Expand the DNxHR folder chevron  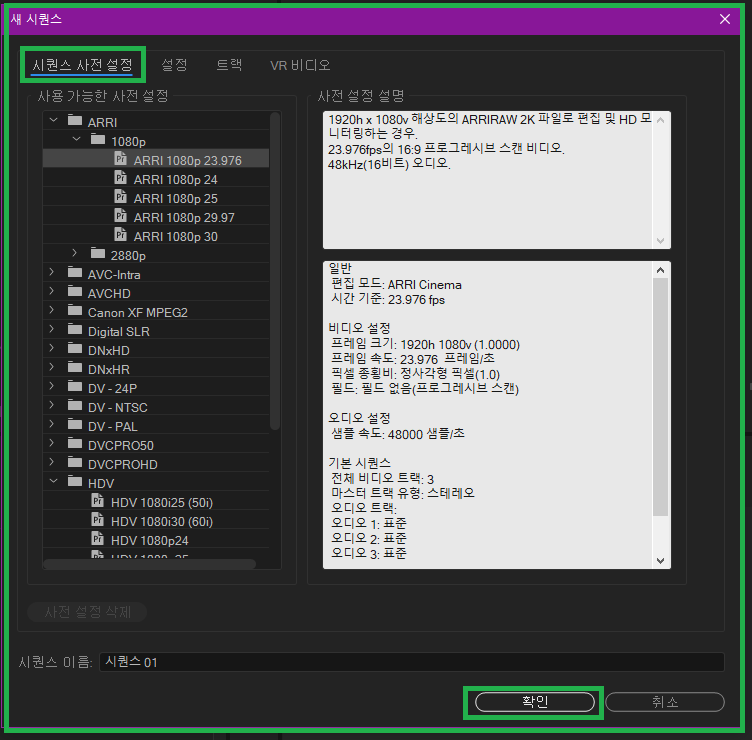pos(51,367)
